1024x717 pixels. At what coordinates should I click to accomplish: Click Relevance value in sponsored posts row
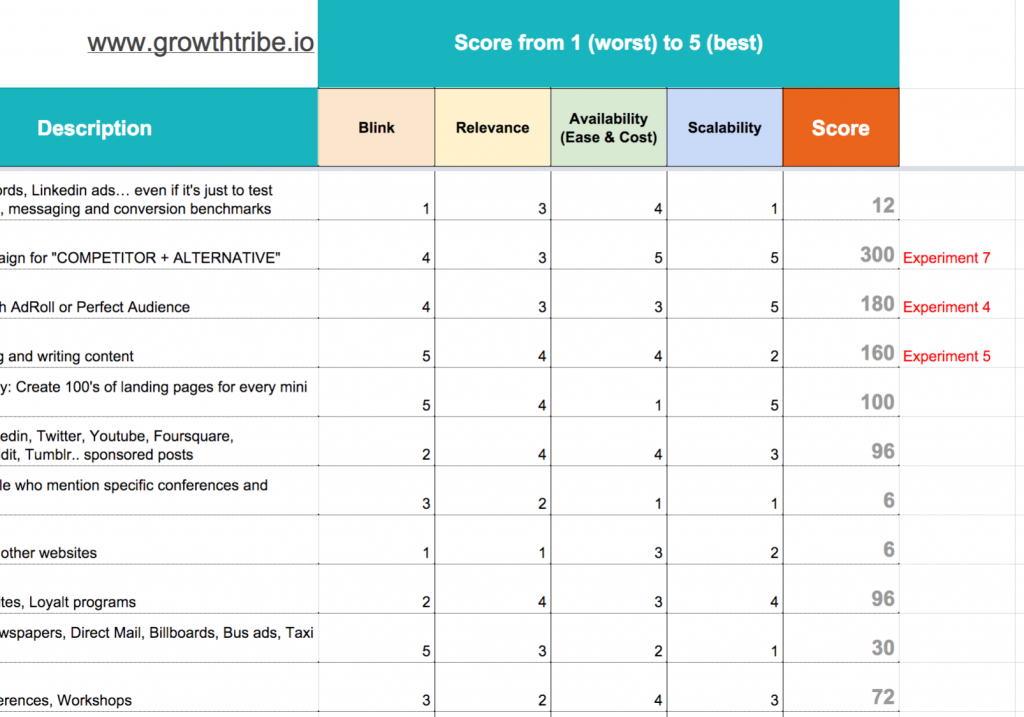(492, 441)
